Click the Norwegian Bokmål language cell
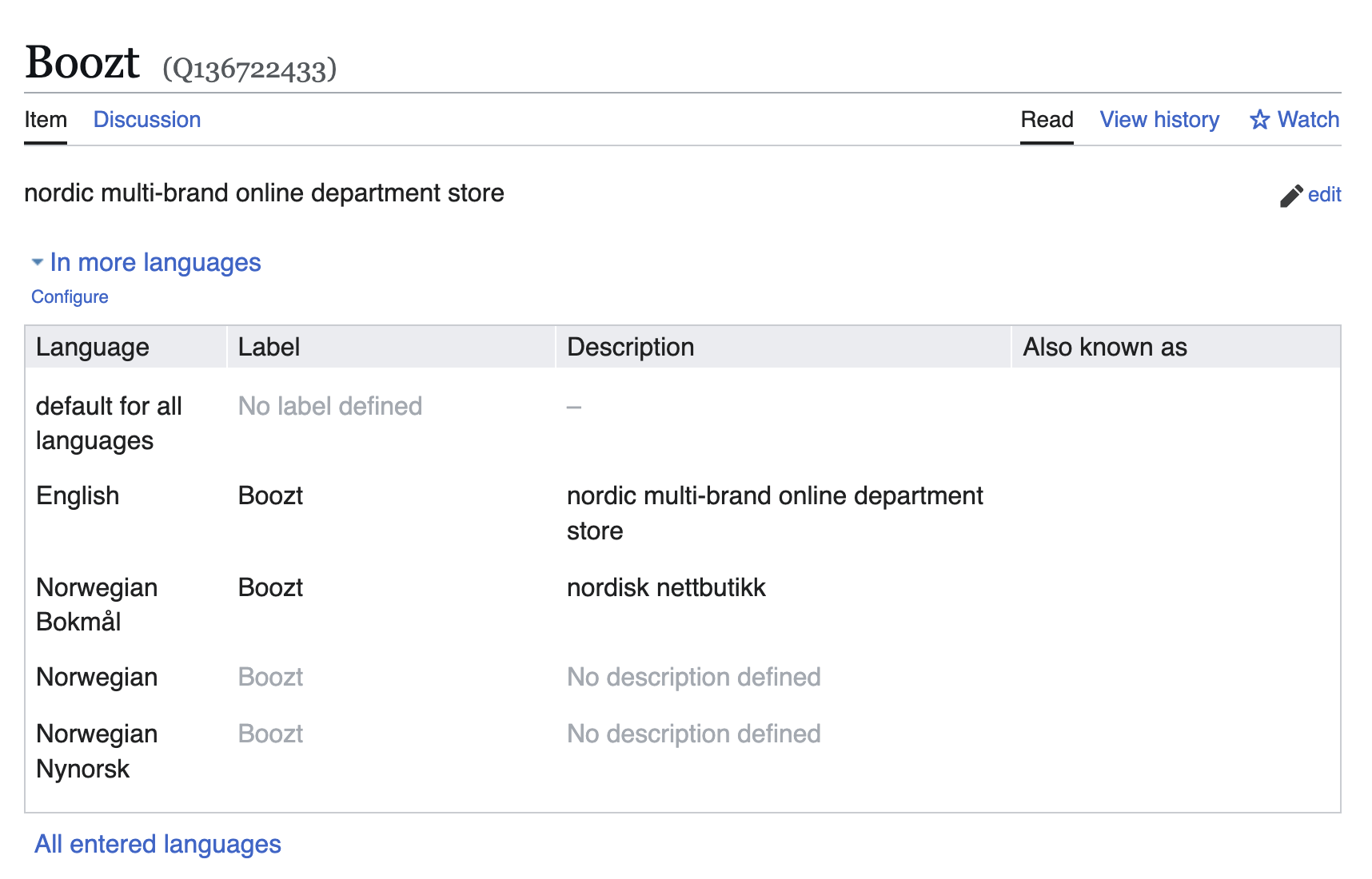This screenshot has width=1372, height=879. coord(97,605)
